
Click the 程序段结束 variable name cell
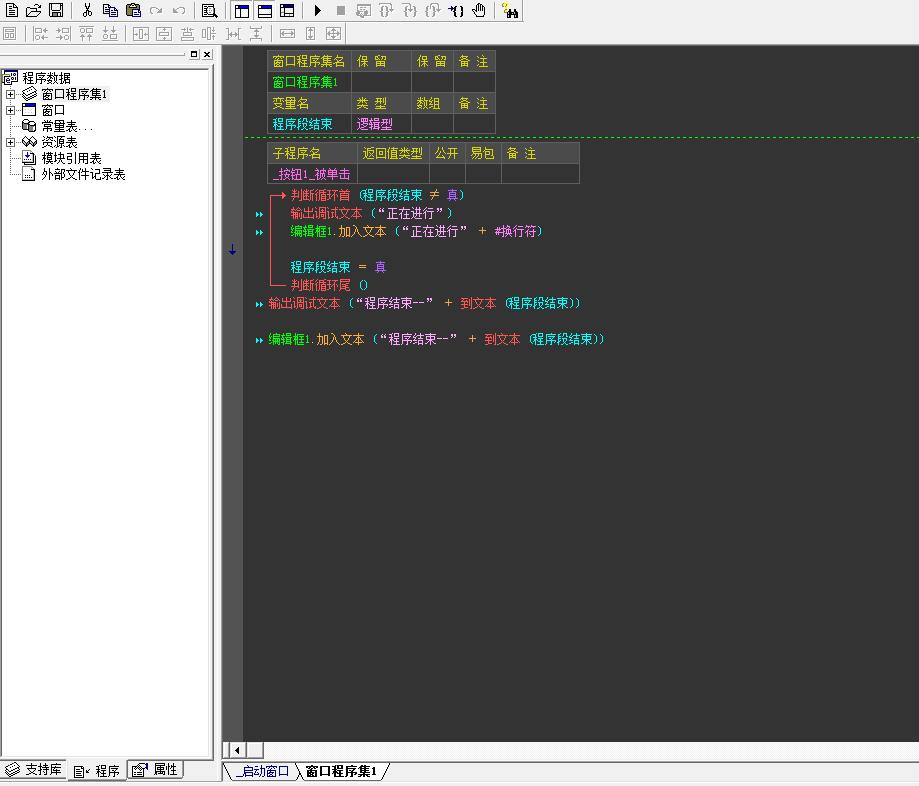[x=309, y=124]
